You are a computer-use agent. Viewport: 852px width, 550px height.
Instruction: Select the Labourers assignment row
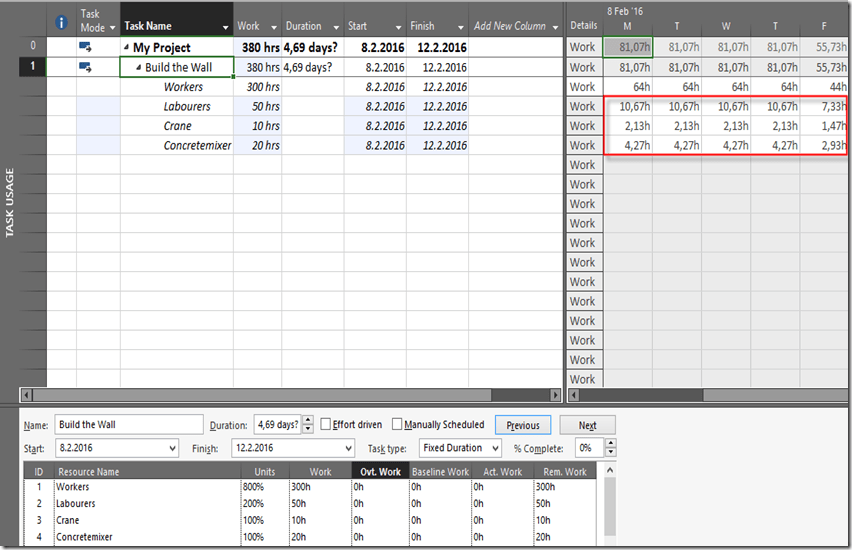[187, 106]
